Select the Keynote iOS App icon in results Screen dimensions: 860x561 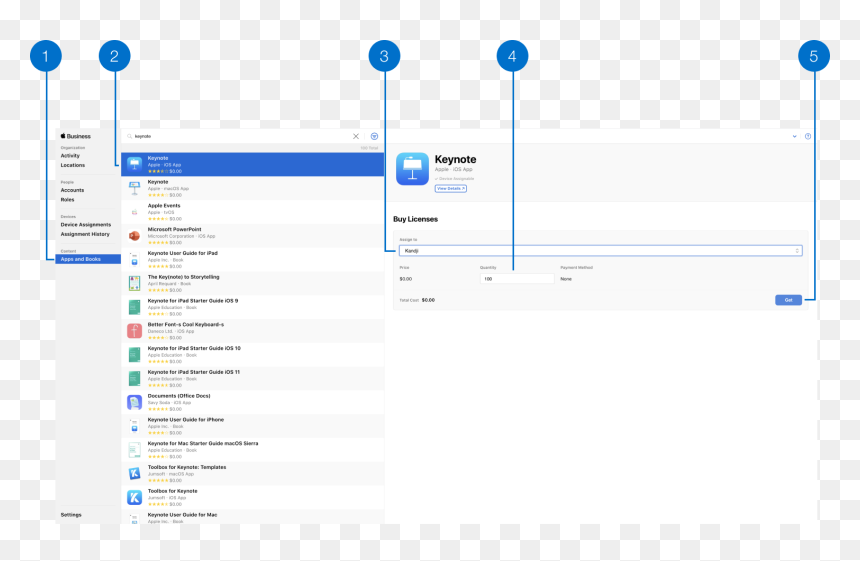(134, 164)
